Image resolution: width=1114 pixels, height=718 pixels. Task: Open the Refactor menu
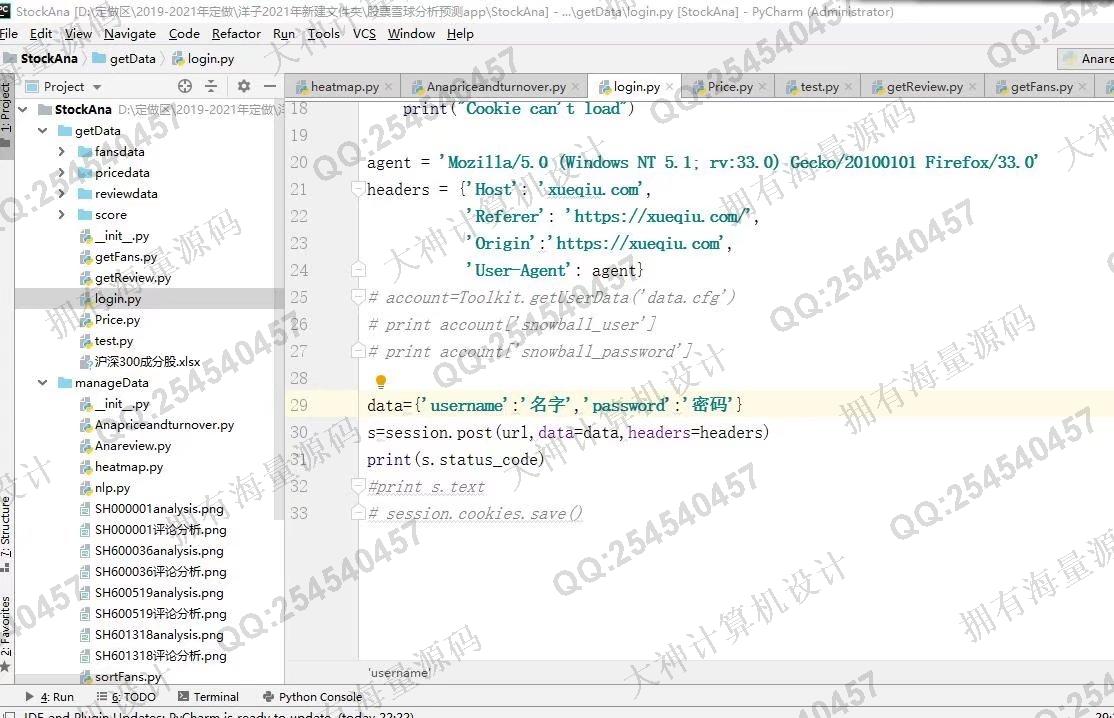(x=236, y=33)
